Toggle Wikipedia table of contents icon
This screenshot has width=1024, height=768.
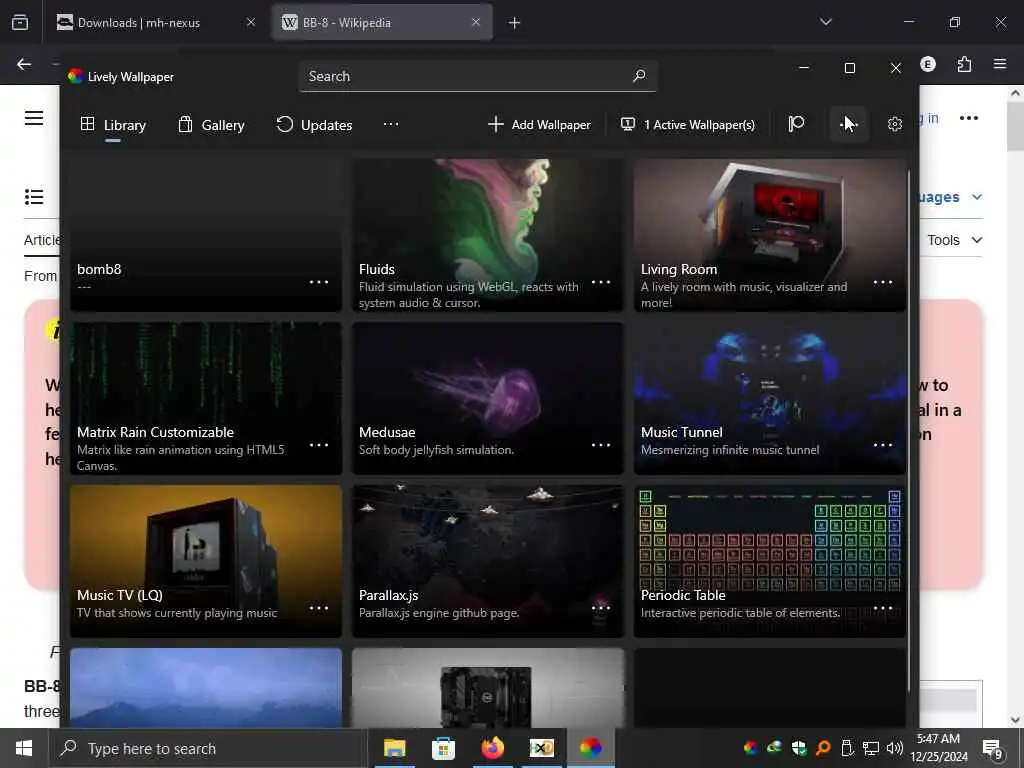pos(34,197)
